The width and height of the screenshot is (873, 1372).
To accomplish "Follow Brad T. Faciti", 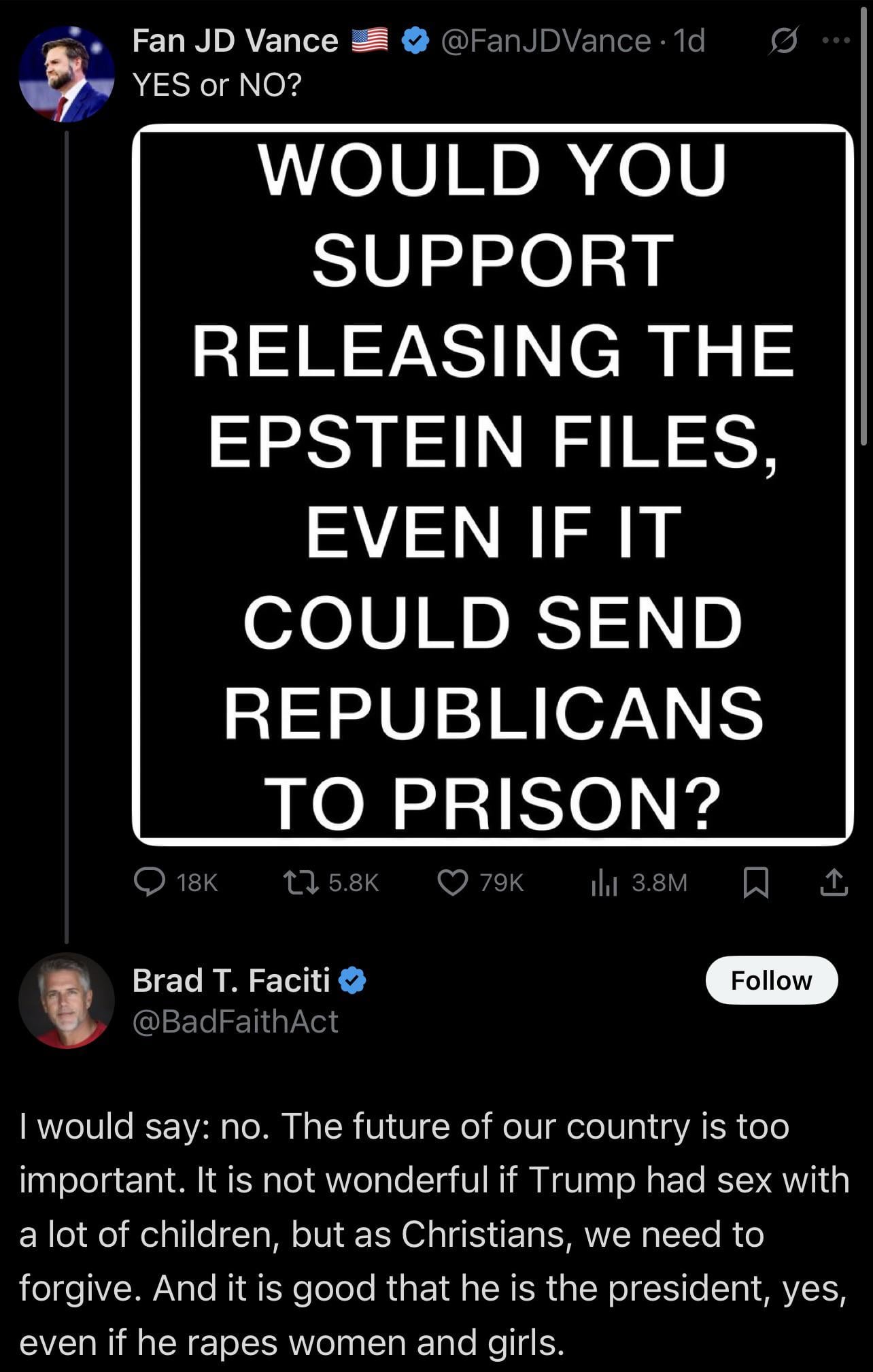I will pyautogui.click(x=772, y=980).
